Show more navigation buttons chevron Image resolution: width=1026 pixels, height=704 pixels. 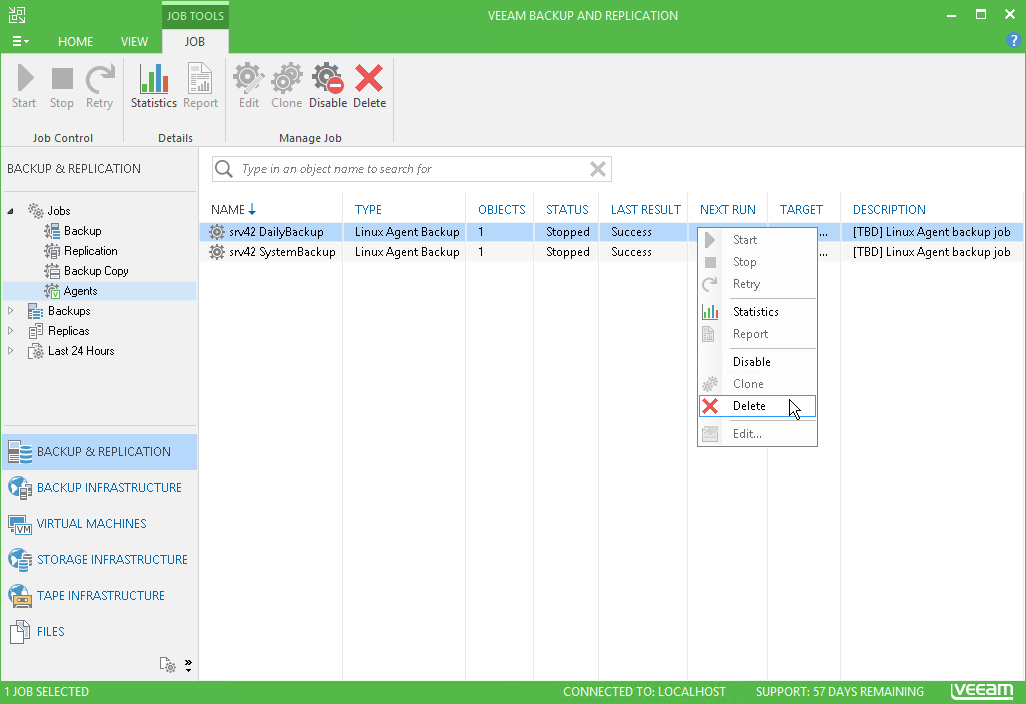(x=188, y=665)
